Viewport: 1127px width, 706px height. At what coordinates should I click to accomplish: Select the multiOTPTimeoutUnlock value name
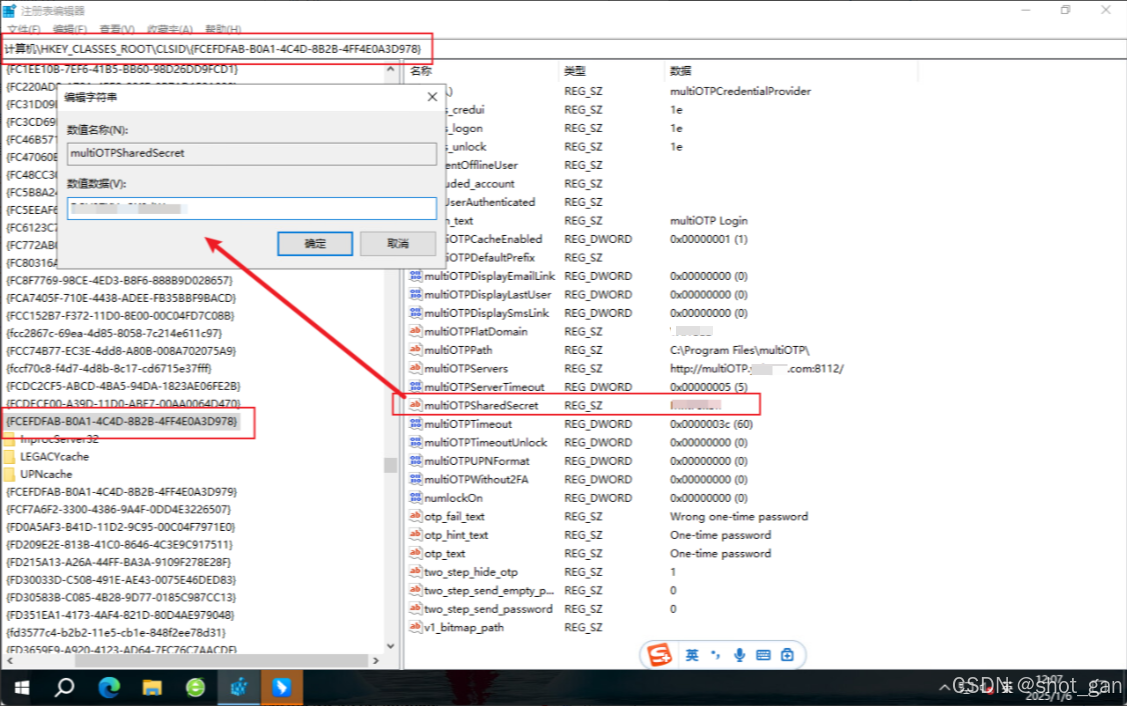tap(486, 443)
